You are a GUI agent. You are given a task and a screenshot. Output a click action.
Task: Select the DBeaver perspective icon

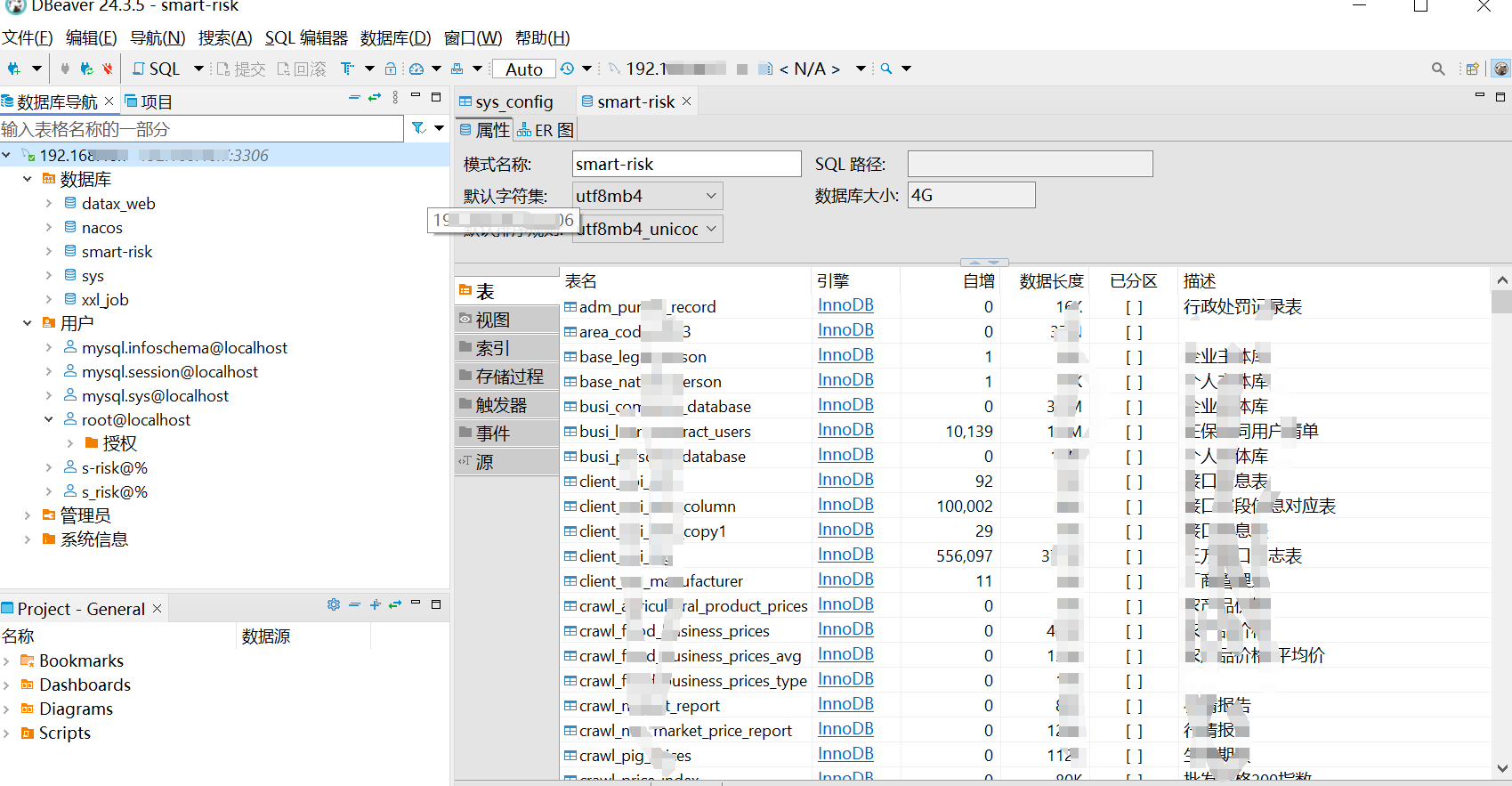(1501, 69)
